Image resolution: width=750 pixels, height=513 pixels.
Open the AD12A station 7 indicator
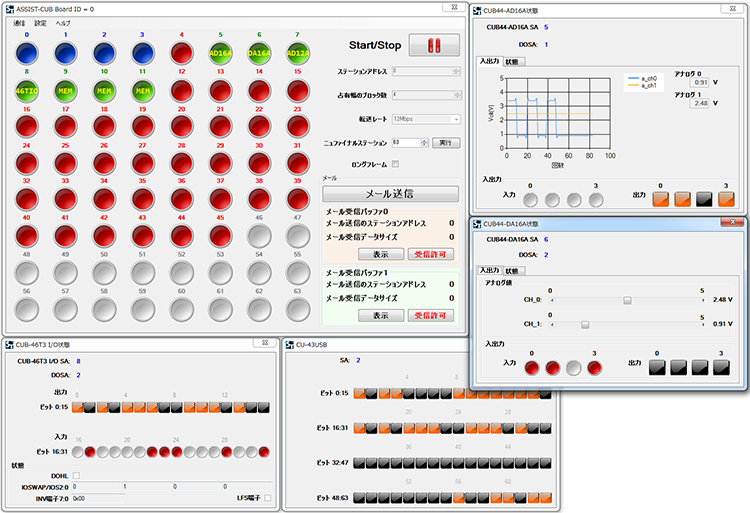pos(298,53)
